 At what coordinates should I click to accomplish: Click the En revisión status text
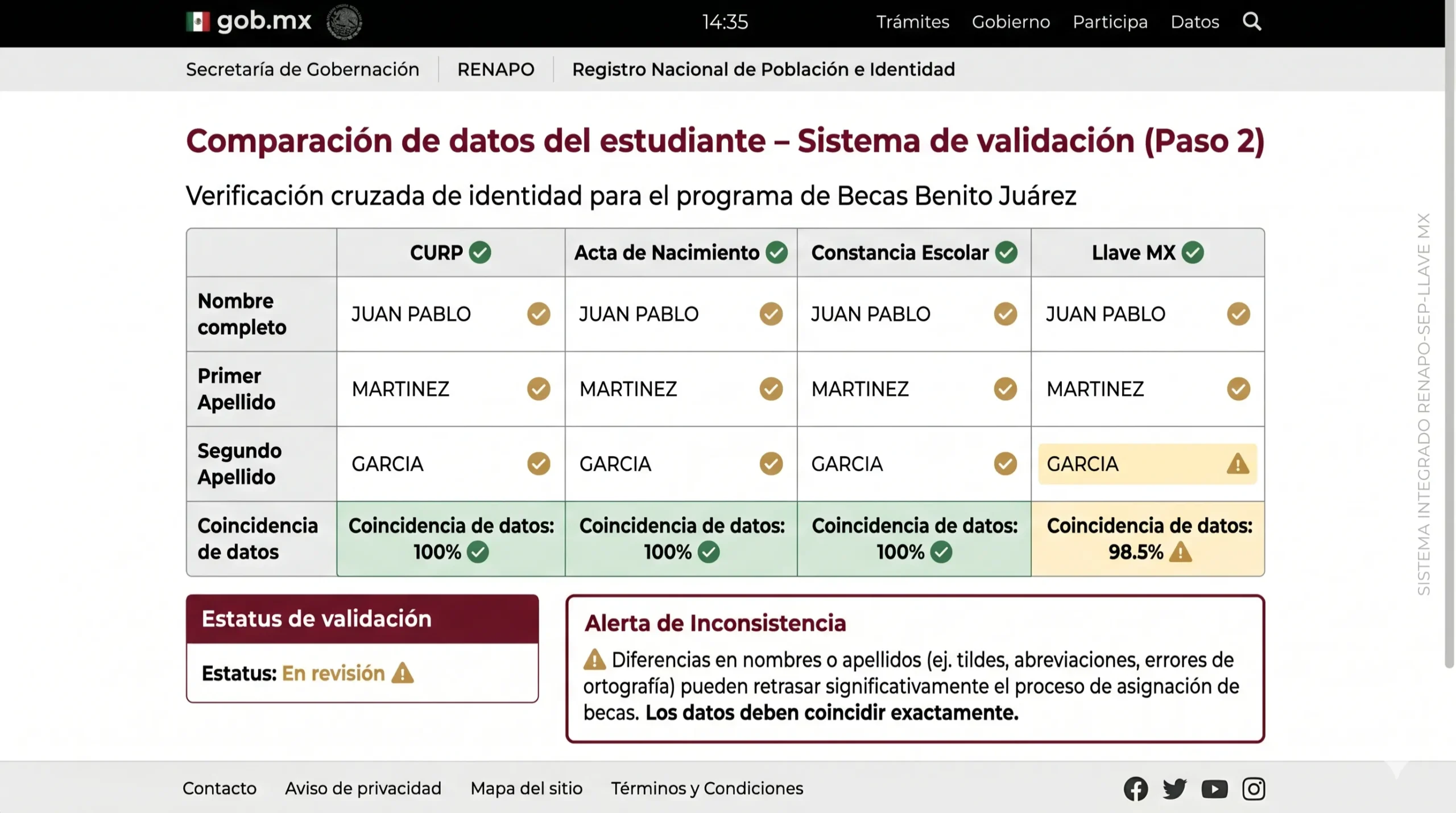pyautogui.click(x=333, y=673)
